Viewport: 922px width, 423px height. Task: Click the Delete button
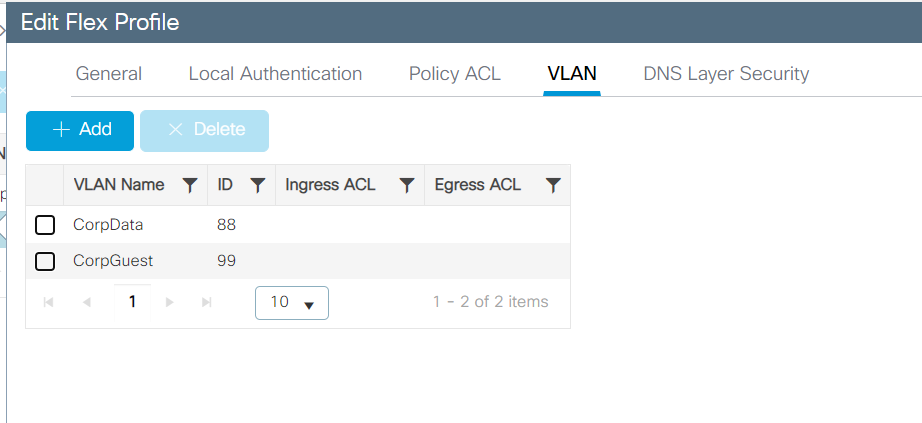(205, 131)
